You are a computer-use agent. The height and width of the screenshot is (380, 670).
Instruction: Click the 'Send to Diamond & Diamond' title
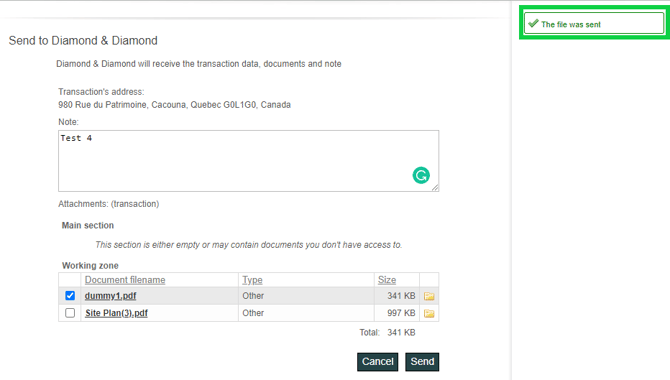tap(83, 41)
